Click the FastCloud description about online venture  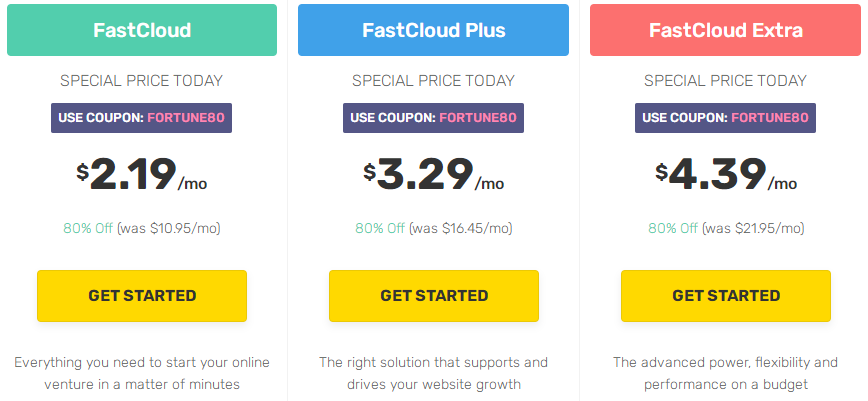(x=142, y=372)
